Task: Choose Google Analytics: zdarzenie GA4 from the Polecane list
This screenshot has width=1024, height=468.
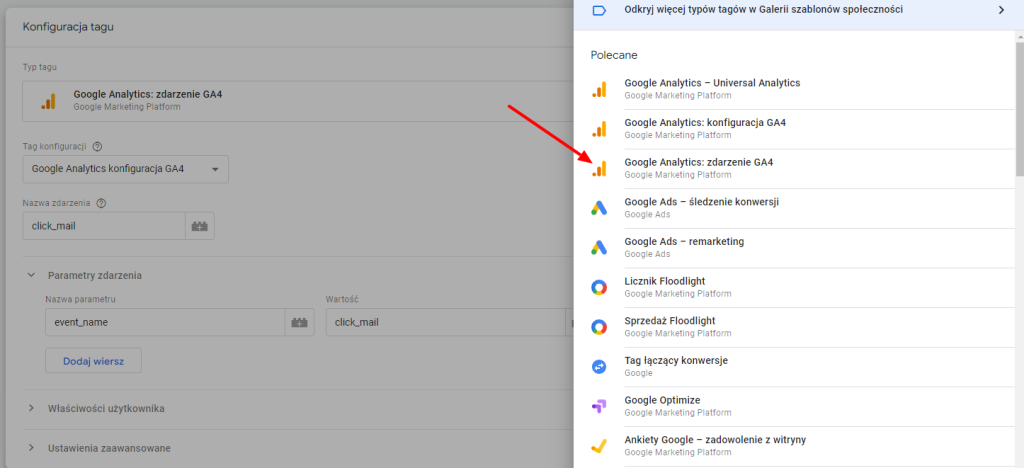Action: point(796,168)
